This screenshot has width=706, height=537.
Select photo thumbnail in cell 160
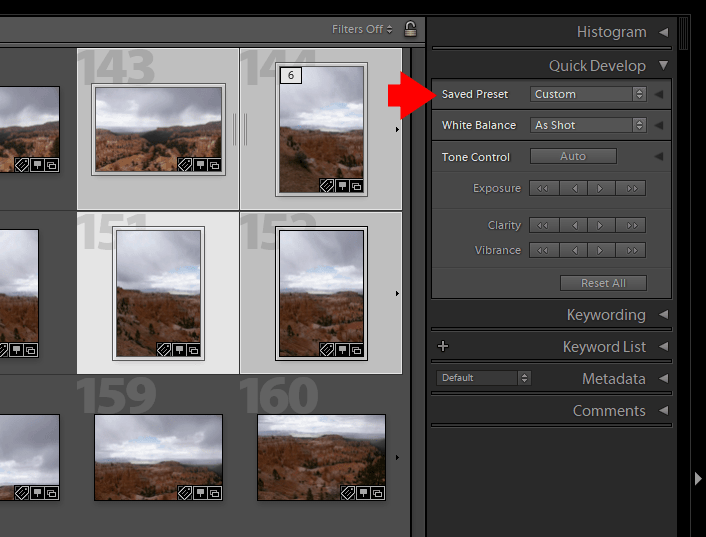click(x=321, y=457)
